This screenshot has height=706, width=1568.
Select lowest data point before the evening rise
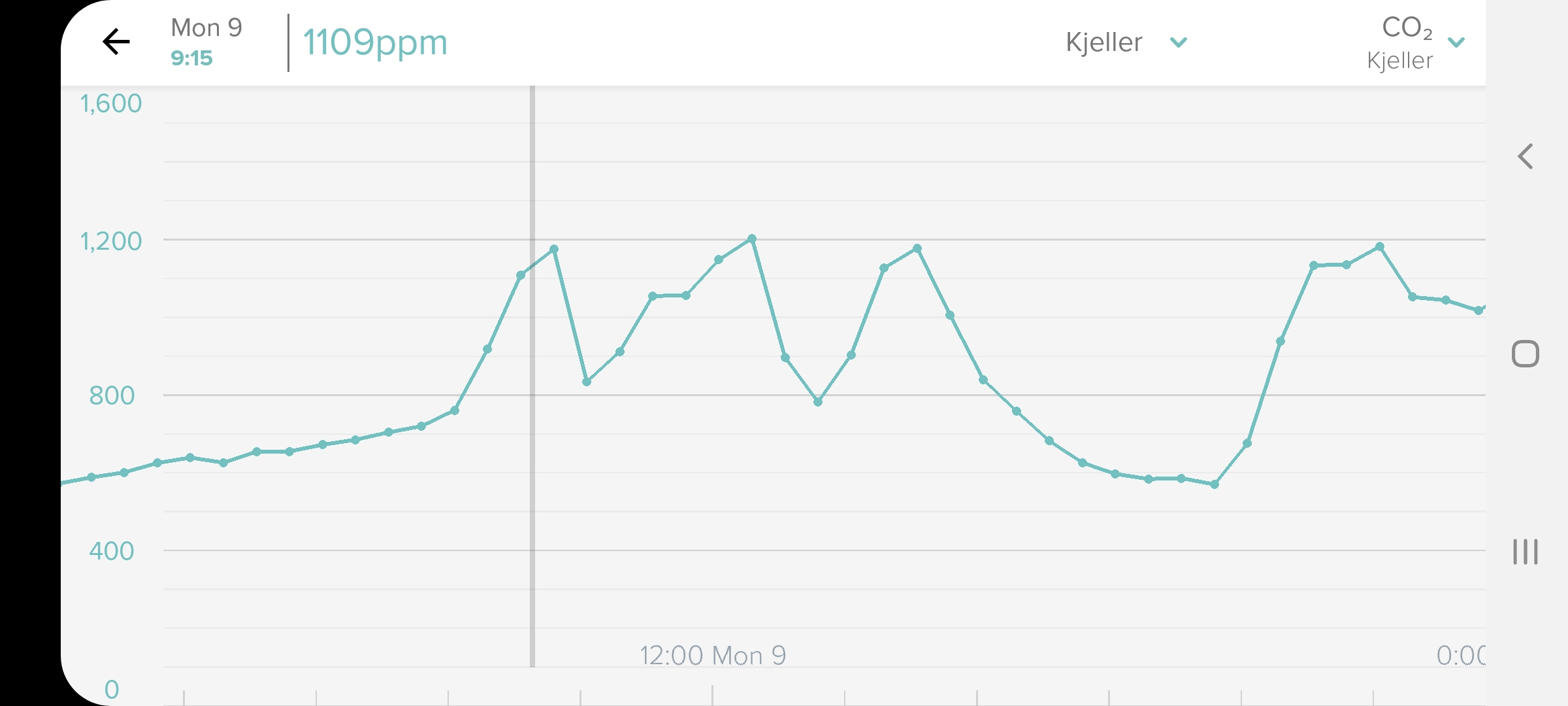tap(1214, 484)
